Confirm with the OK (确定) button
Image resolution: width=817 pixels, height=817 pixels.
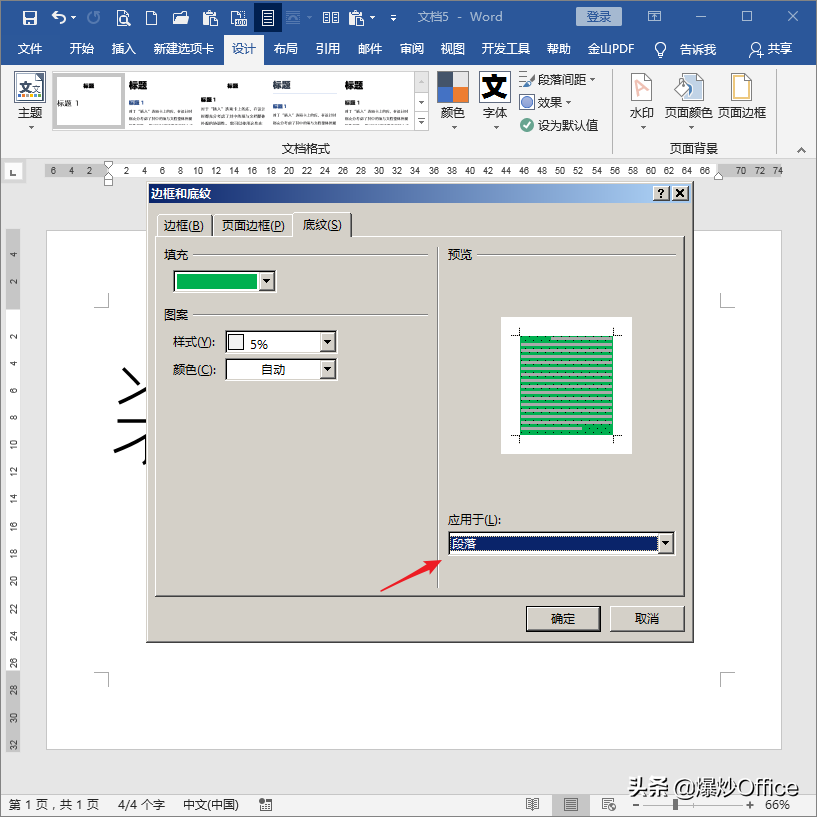pos(563,618)
